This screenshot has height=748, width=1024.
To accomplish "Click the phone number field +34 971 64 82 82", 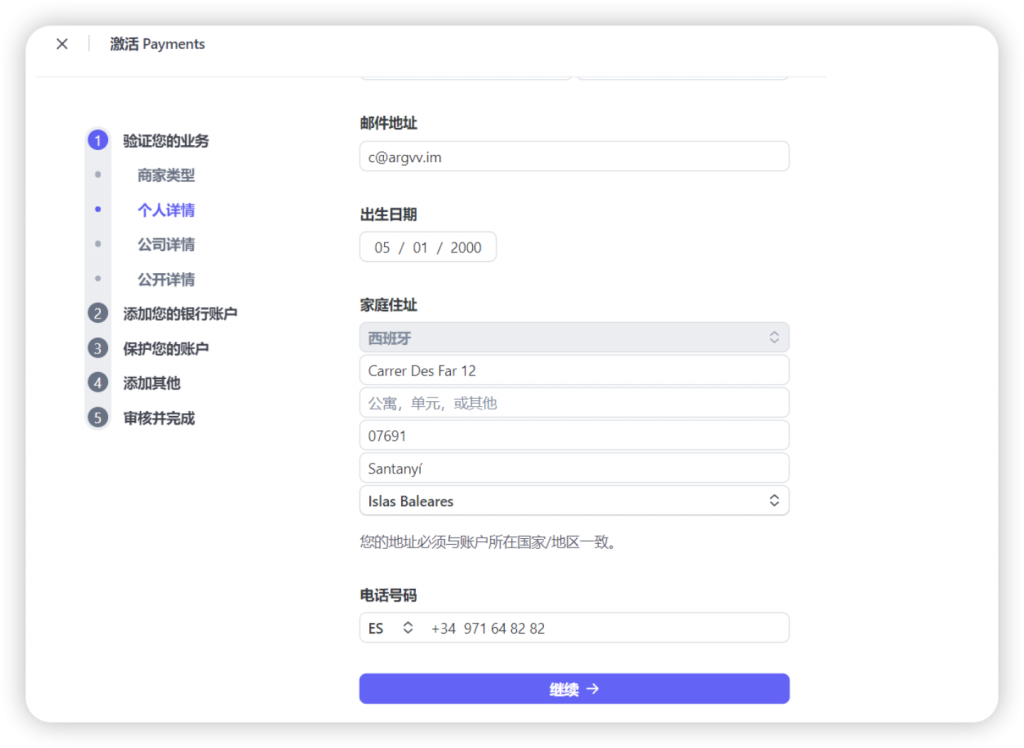I will coord(605,628).
